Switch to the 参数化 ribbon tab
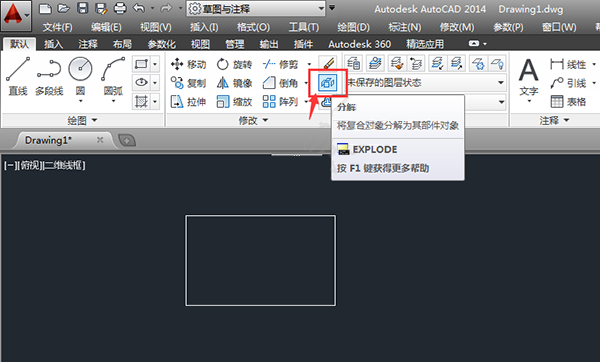This screenshot has height=362, width=600. point(161,44)
